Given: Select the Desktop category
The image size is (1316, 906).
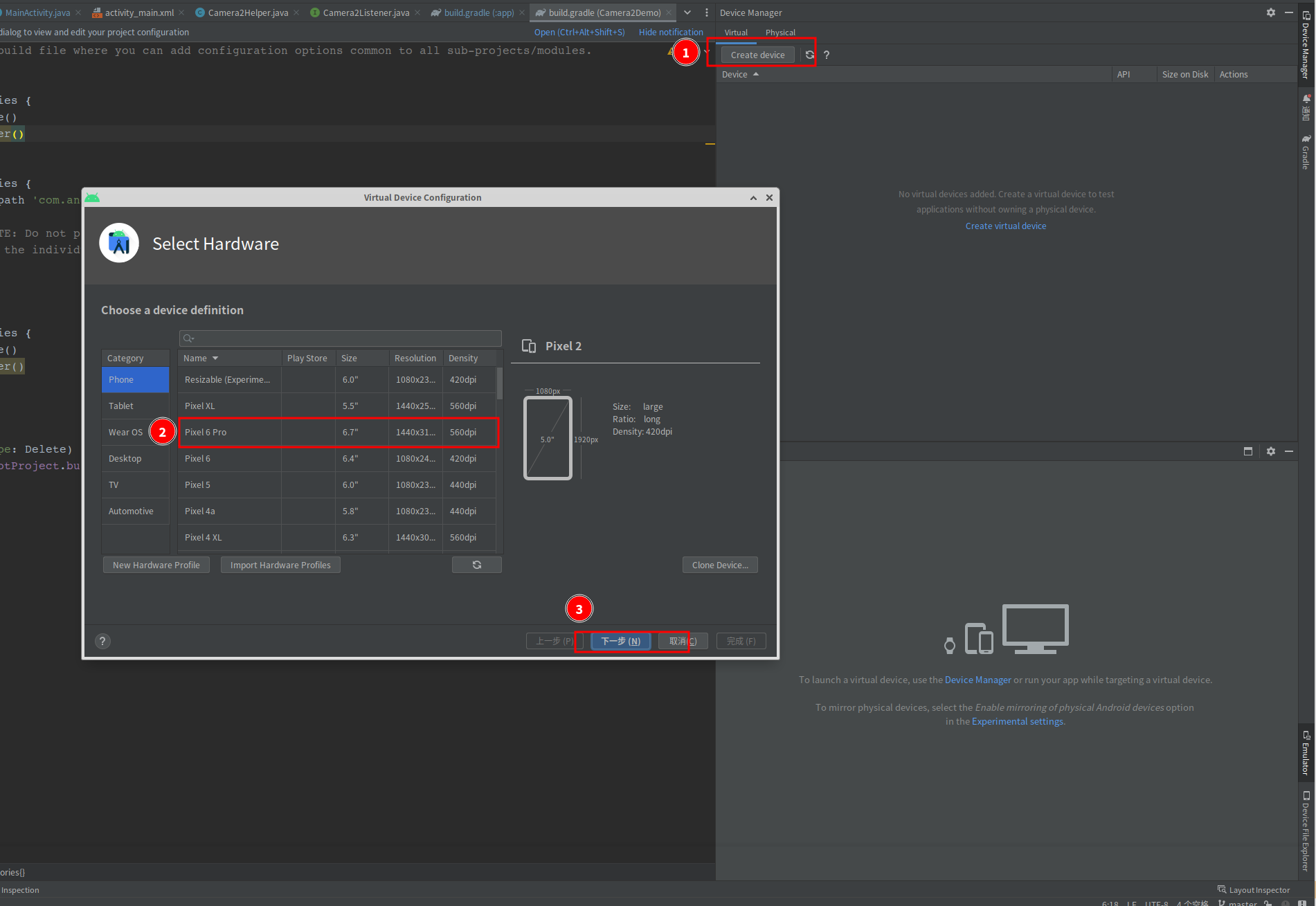Looking at the screenshot, I should (x=136, y=459).
